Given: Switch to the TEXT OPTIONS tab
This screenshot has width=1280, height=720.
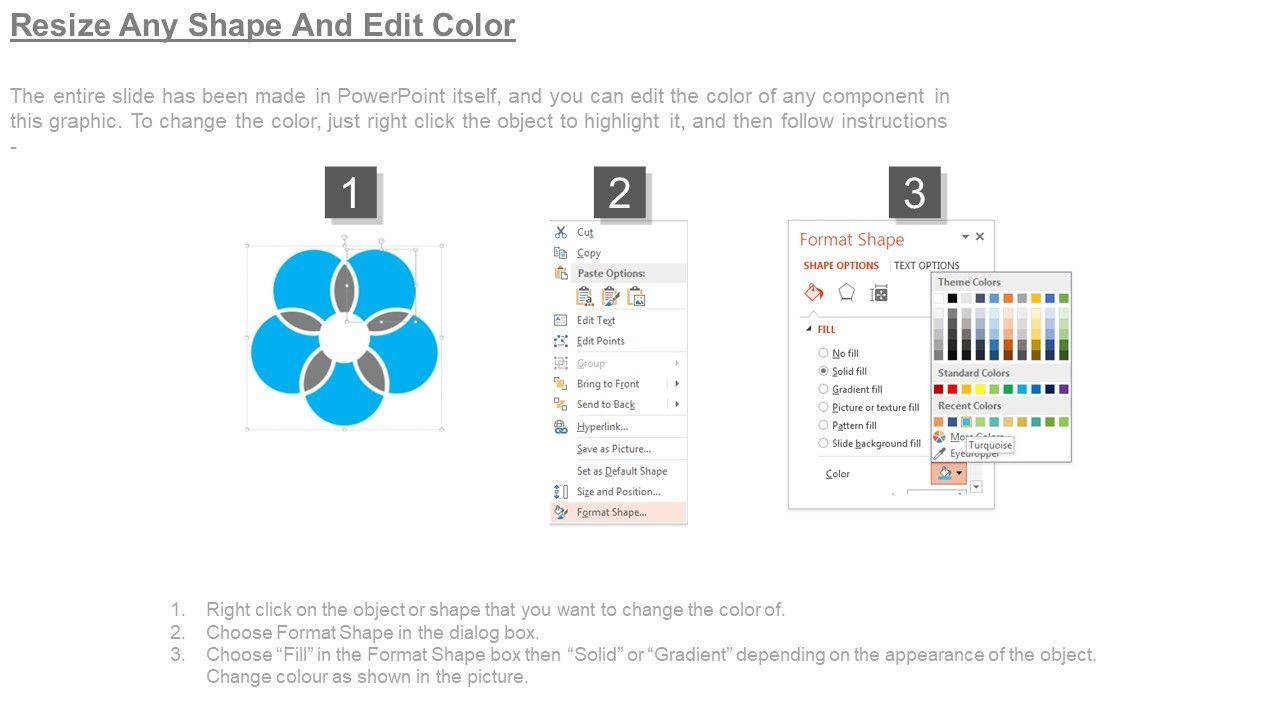Looking at the screenshot, I should click(x=926, y=266).
